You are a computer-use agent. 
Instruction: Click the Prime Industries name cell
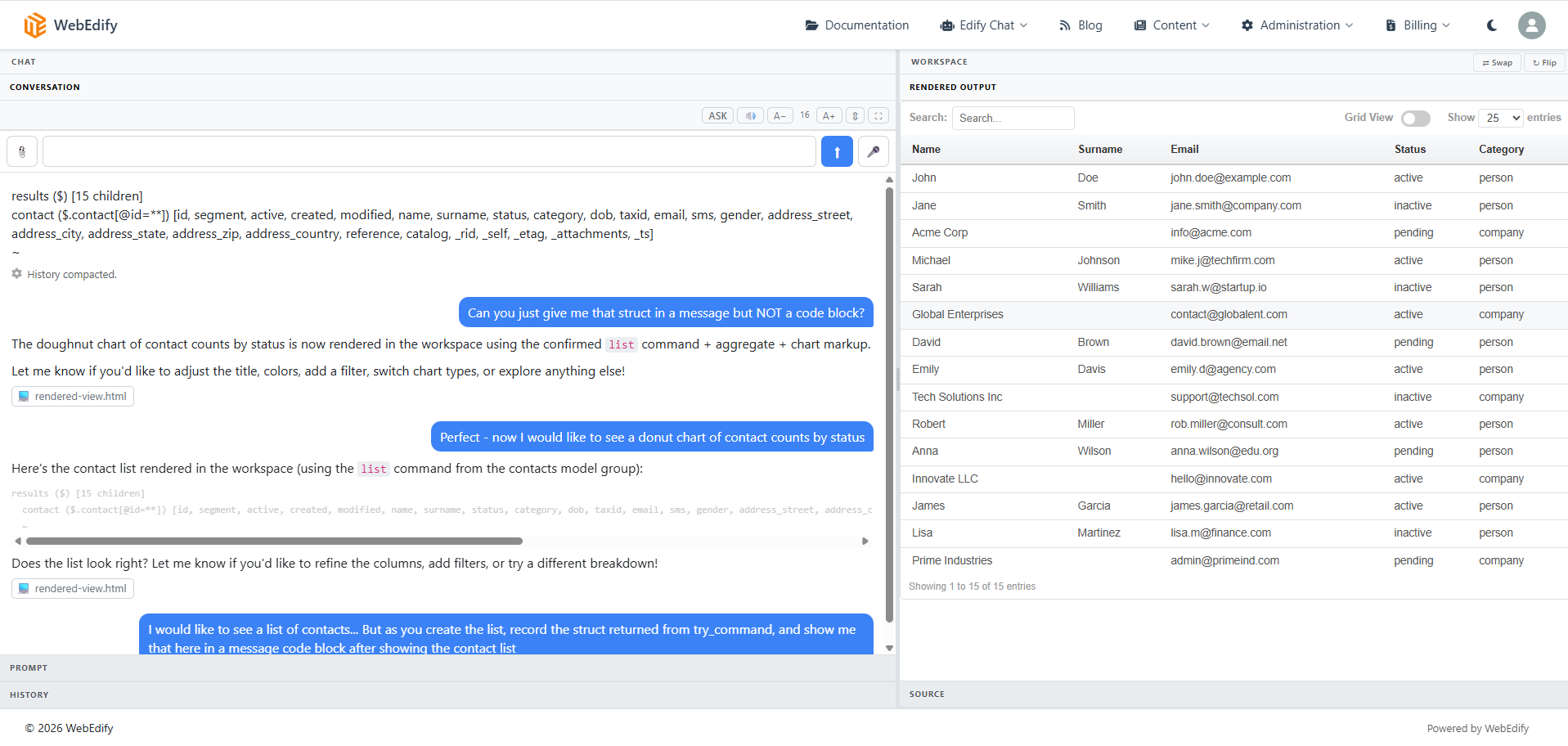(952, 561)
